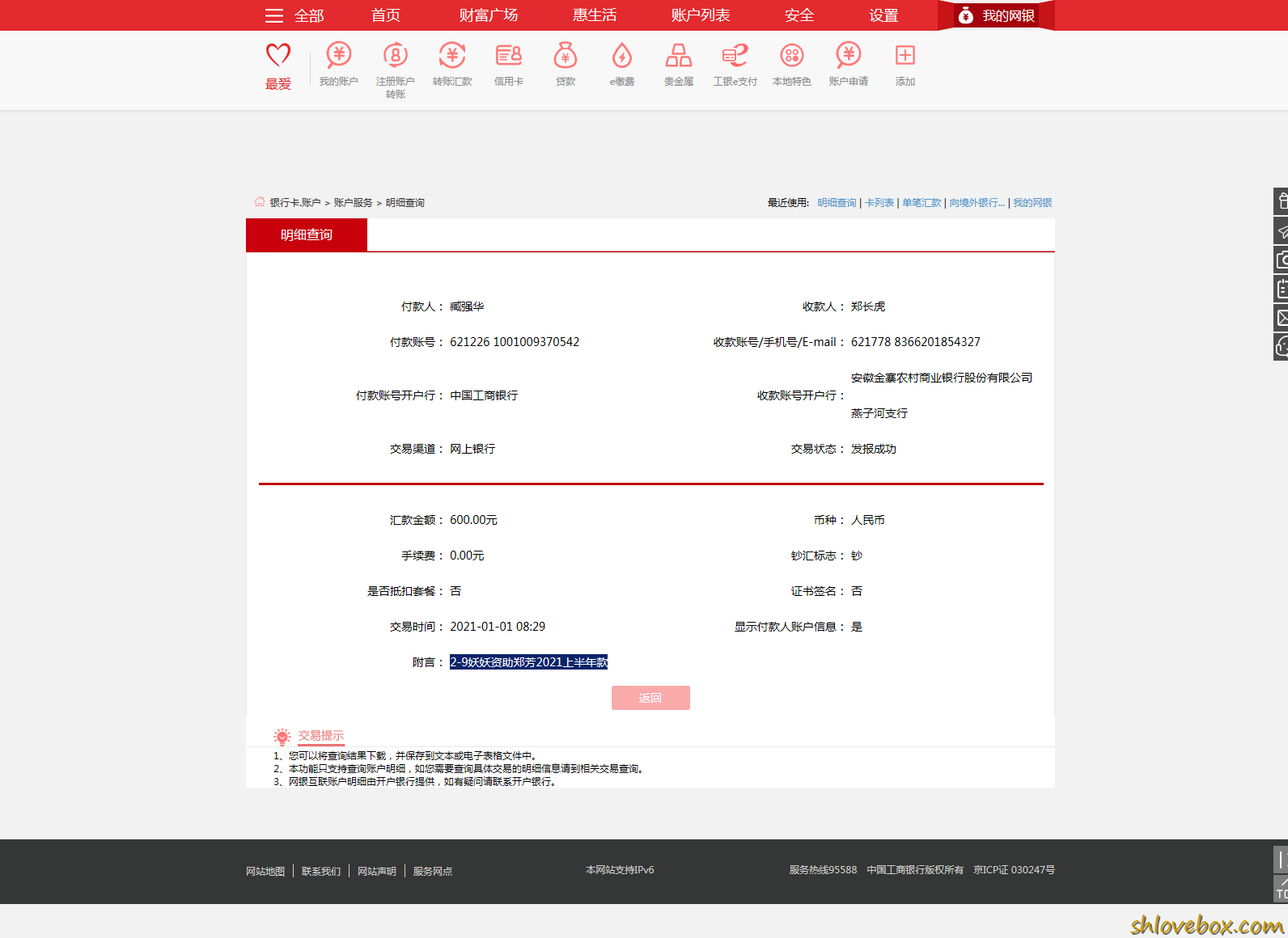1288x938 pixels.
Task: Click 明细查询 in the breadcrumb trail
Action: (405, 203)
